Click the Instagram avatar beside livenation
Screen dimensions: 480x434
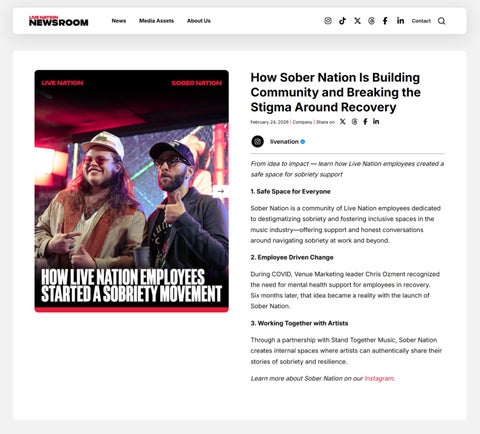[x=257, y=141]
